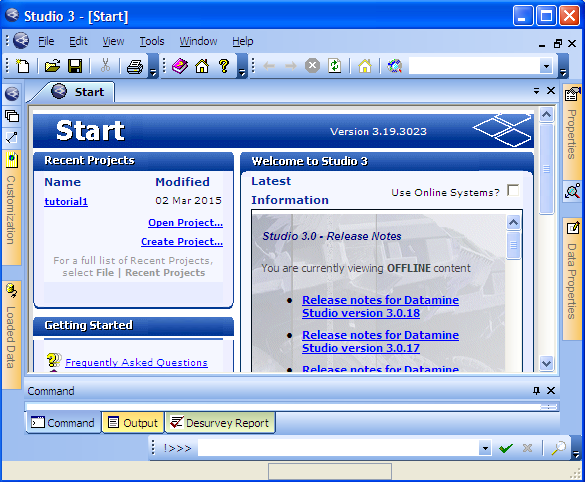Click the release notes scroll up arrow
Viewport: 585px width, 482px height.
513,223
